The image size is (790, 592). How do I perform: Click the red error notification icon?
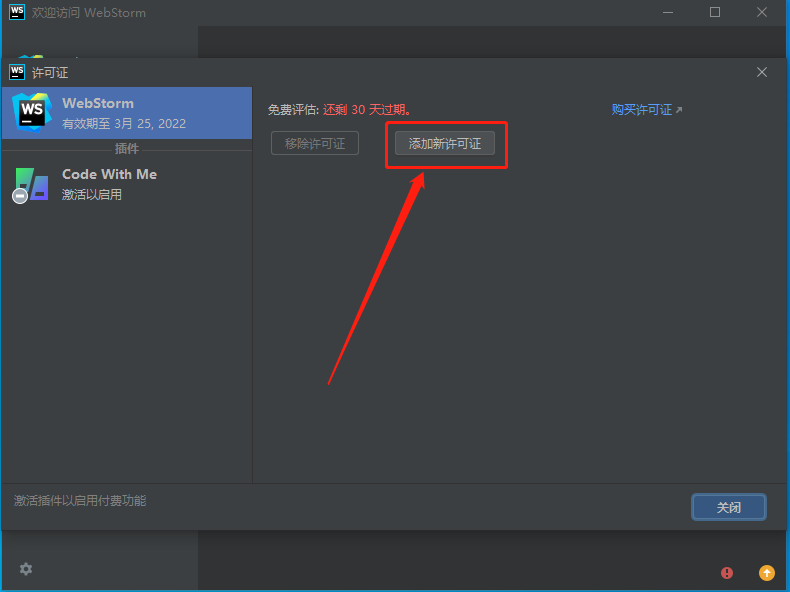coord(727,572)
